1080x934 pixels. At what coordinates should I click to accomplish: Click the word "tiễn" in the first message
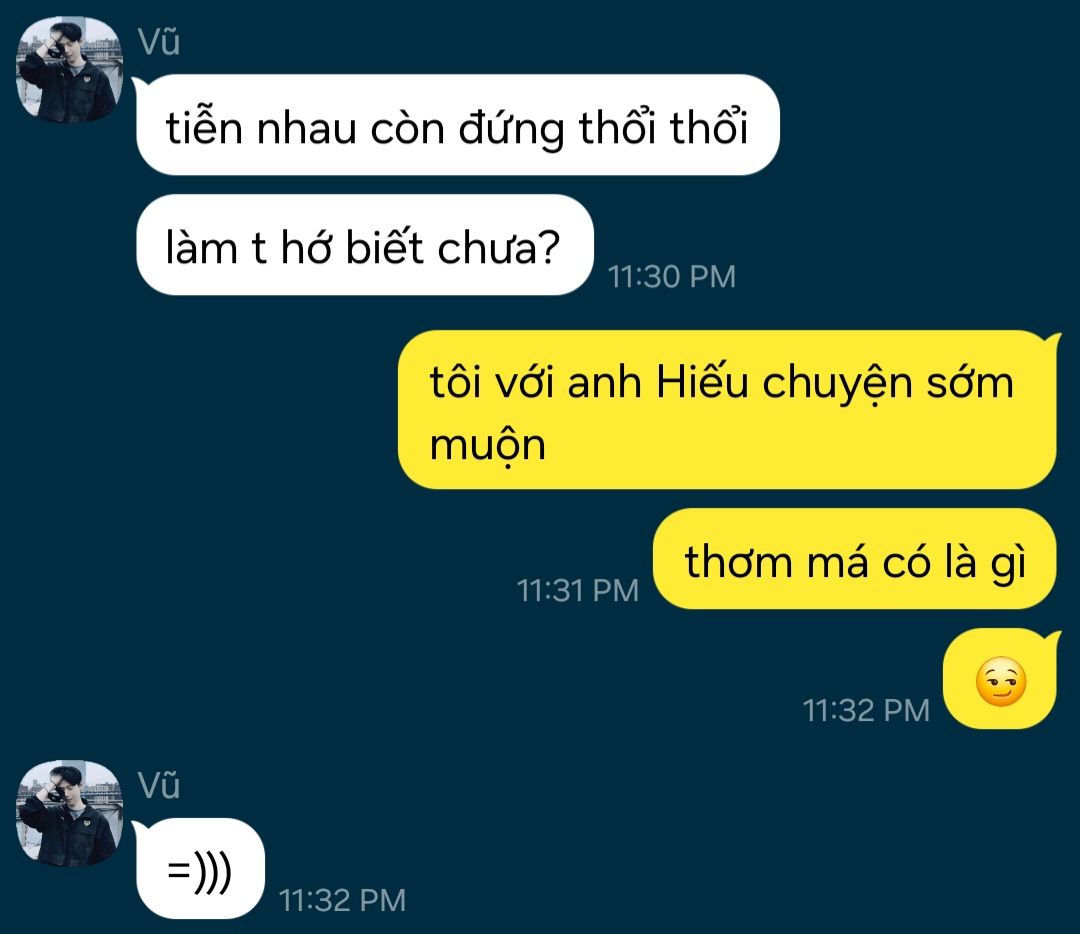tap(205, 128)
